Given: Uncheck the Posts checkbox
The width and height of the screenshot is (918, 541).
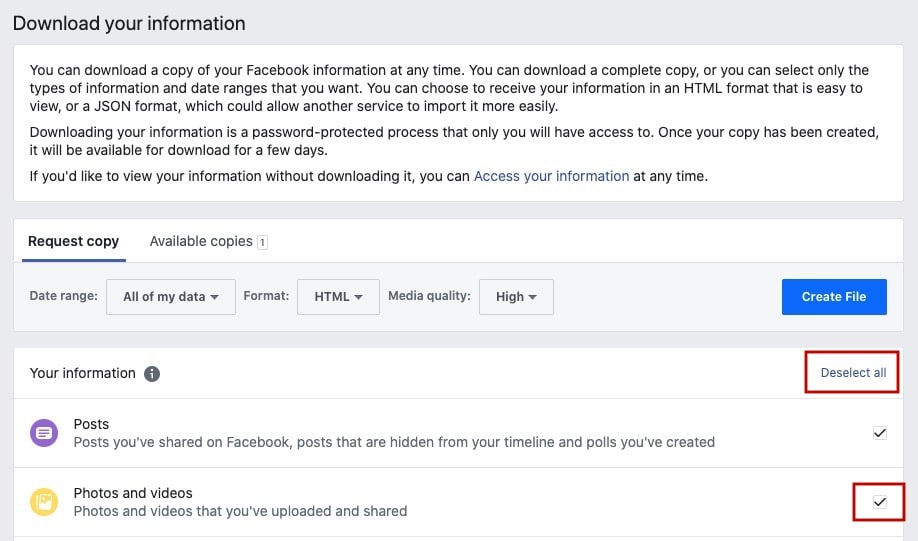Looking at the screenshot, I should coord(880,433).
